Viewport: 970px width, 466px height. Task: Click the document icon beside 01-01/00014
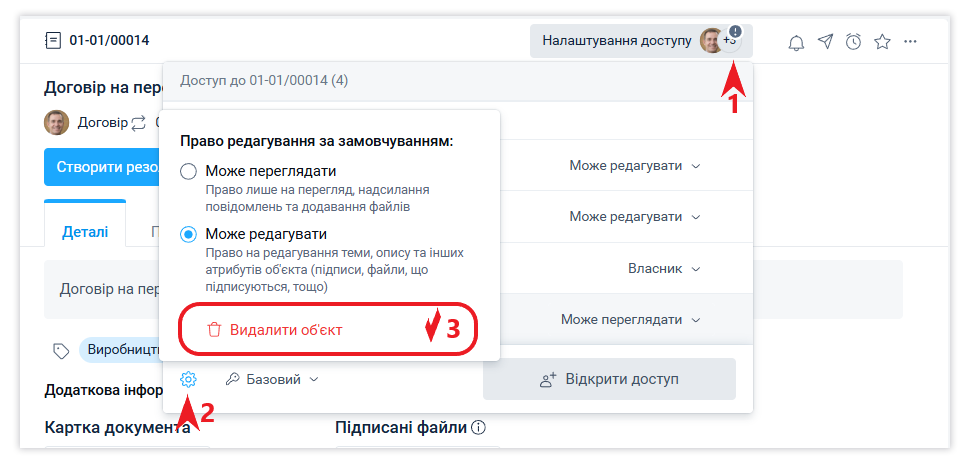point(53,41)
